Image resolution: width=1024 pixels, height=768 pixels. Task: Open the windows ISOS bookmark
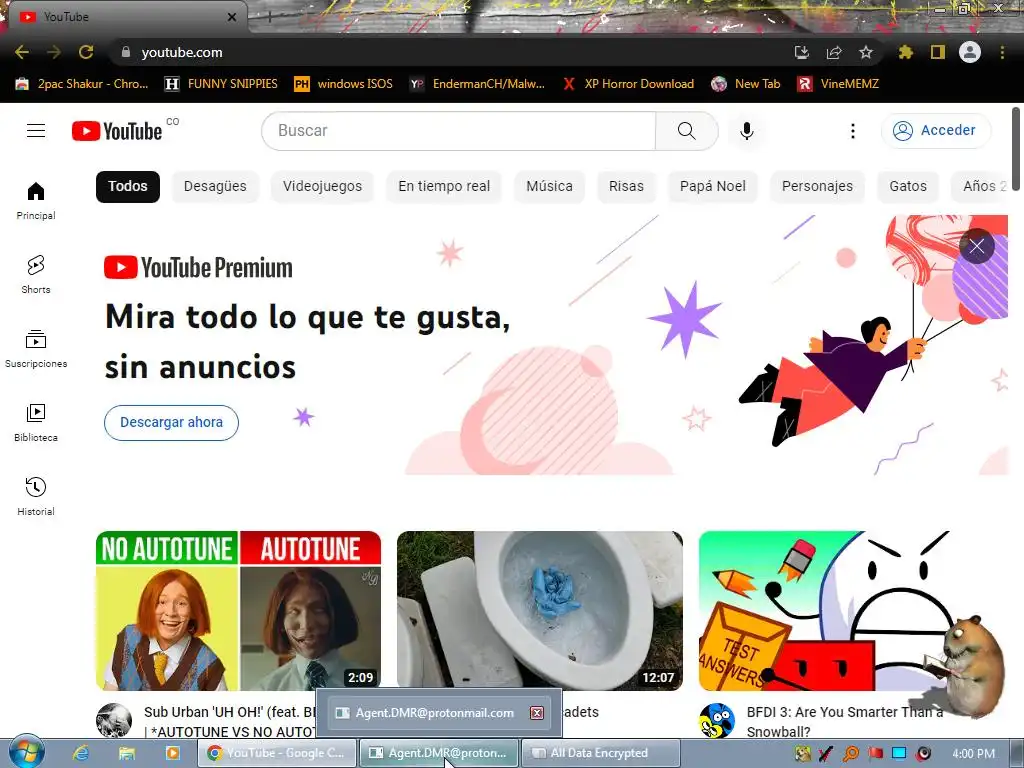pos(344,84)
